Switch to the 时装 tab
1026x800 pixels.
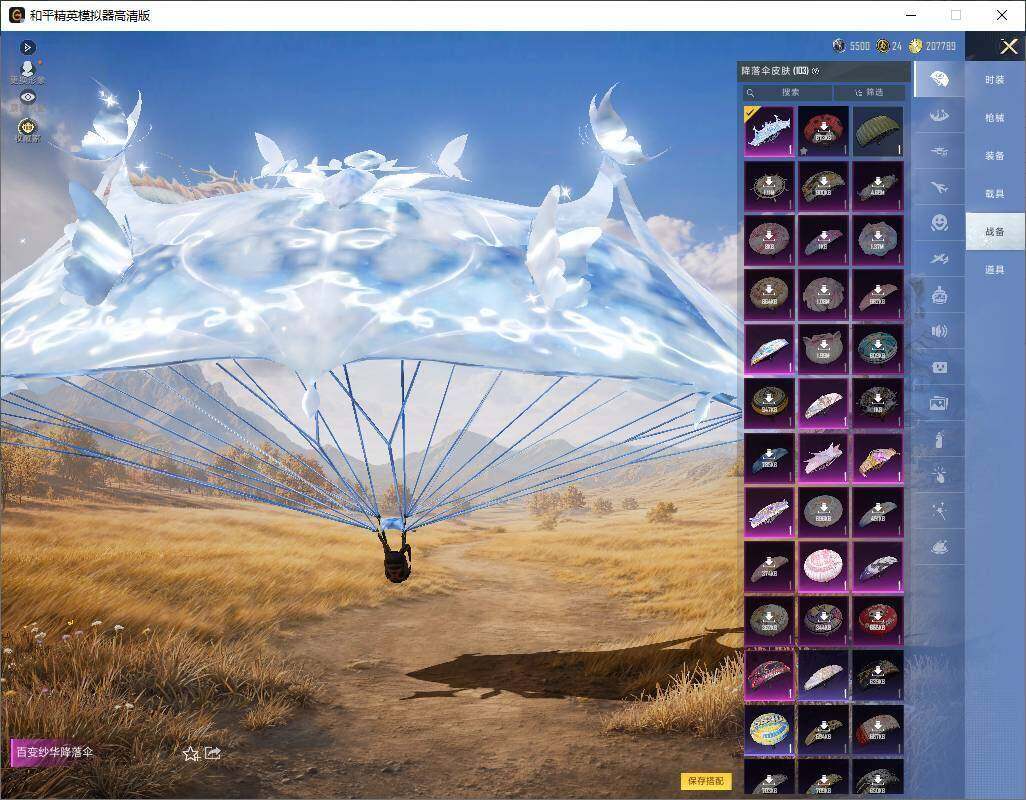click(995, 80)
